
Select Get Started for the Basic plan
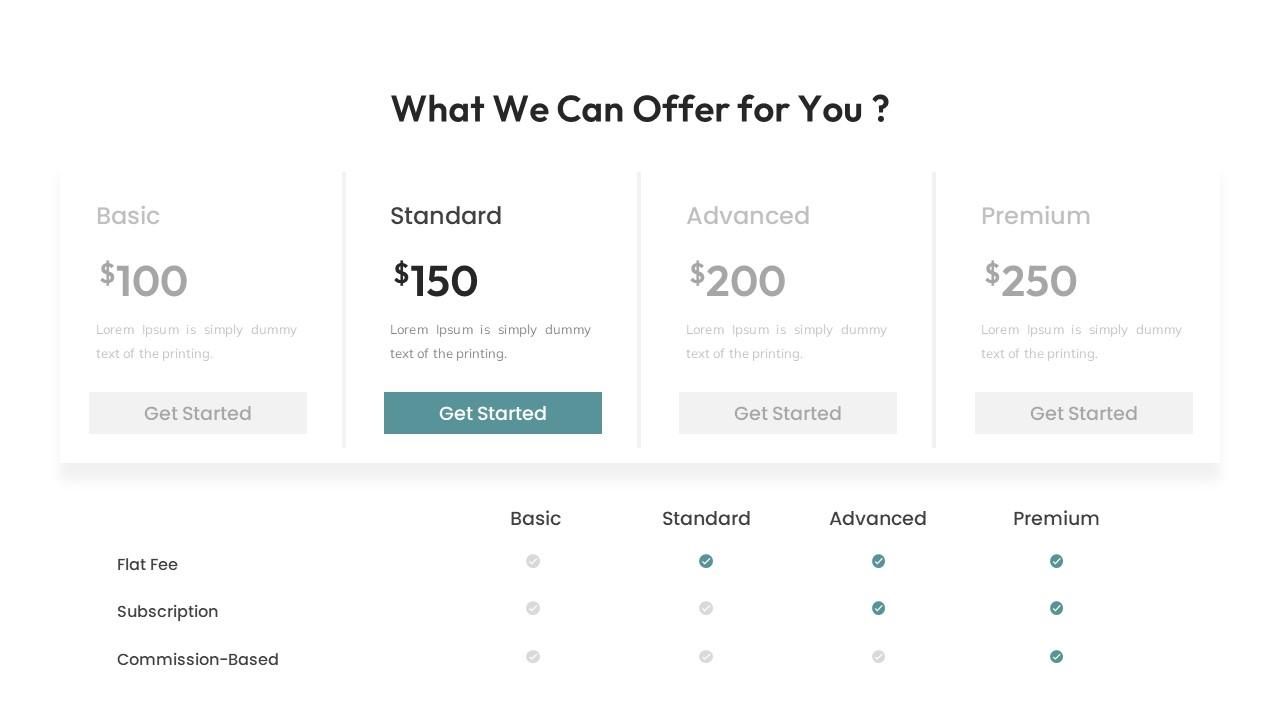[198, 413]
